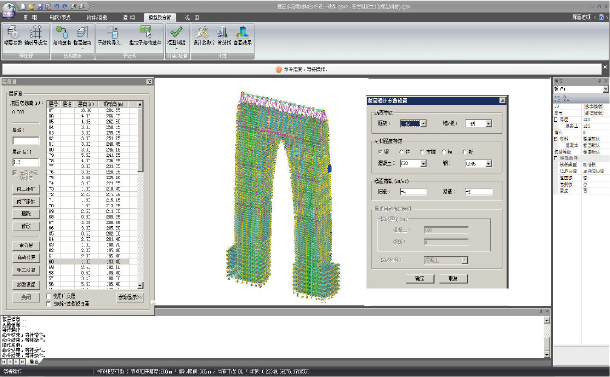
Task: Select the output tab below the message log
Action: click(34, 362)
